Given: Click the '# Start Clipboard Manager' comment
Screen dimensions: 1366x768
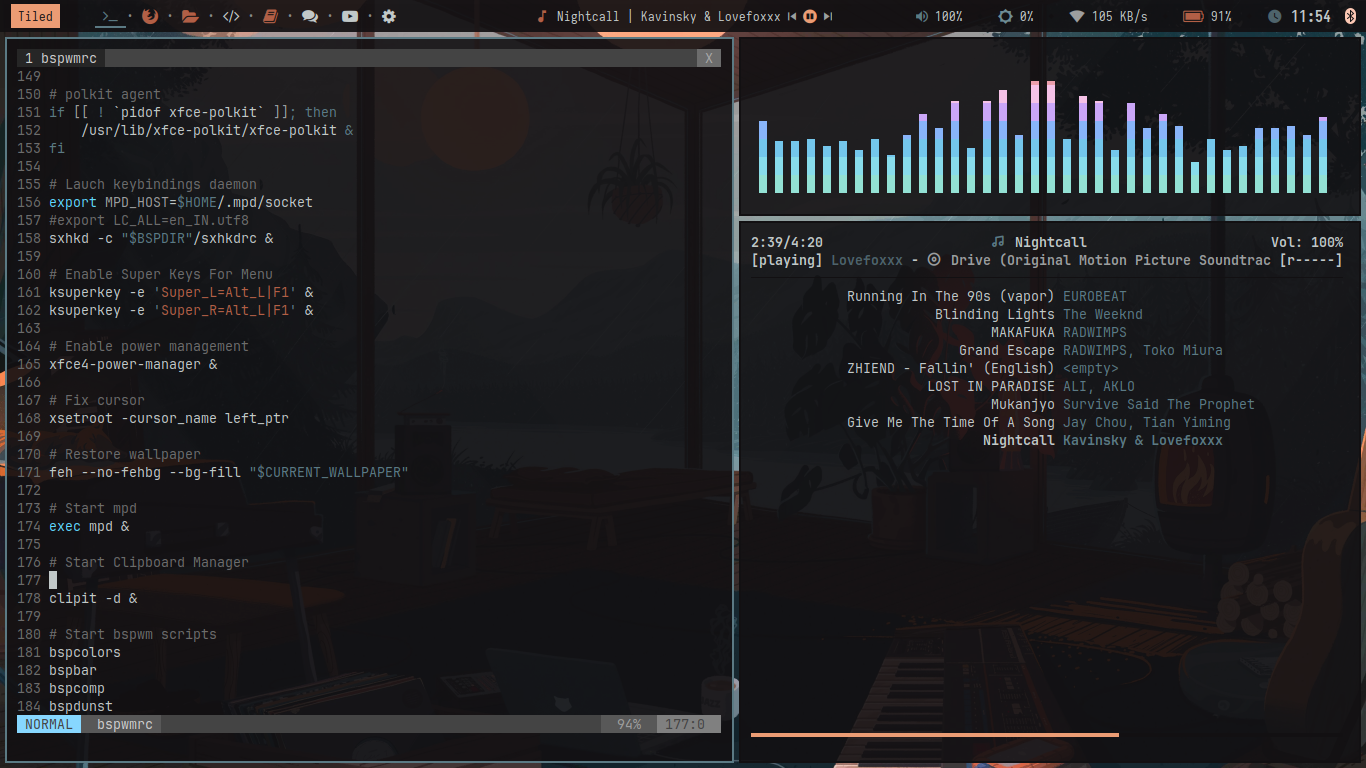Looking at the screenshot, I should (149, 562).
